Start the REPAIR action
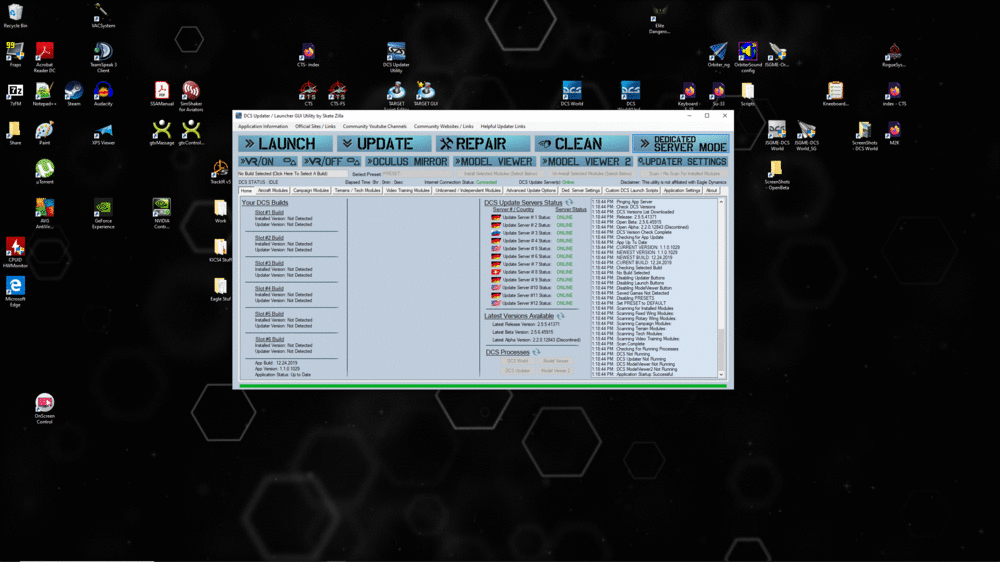The width and height of the screenshot is (1000, 562). 483,144
